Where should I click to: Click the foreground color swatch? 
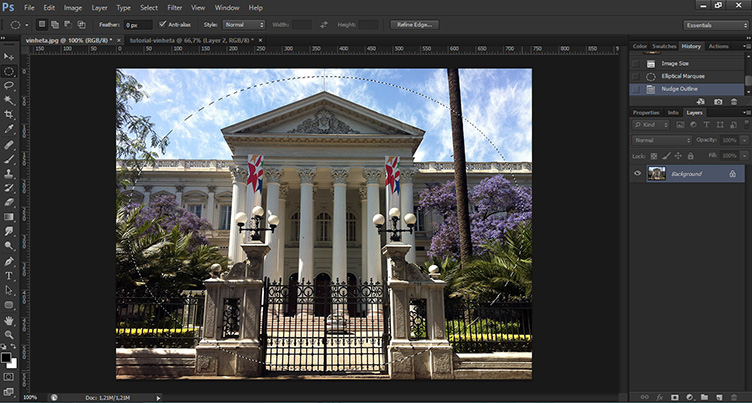7,354
